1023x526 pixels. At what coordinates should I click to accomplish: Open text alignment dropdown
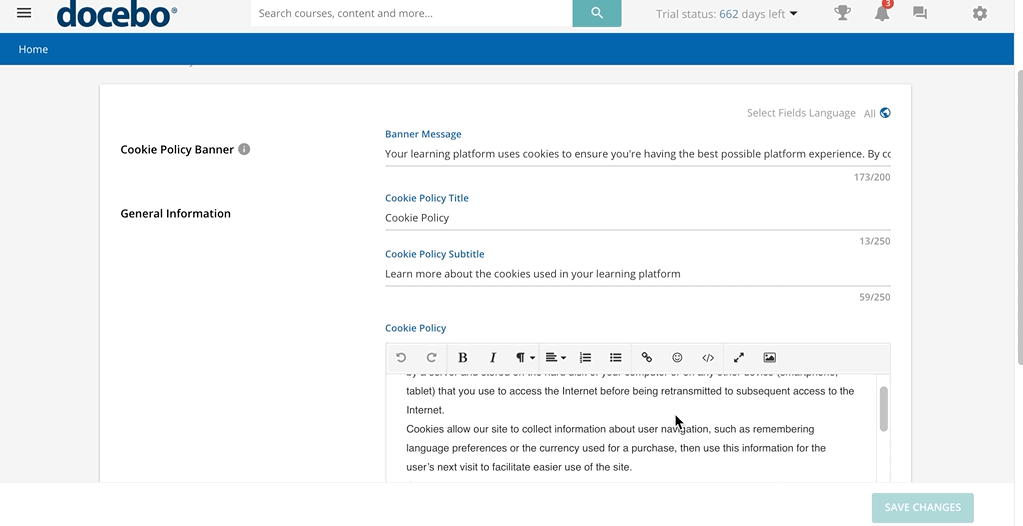[x=555, y=358]
